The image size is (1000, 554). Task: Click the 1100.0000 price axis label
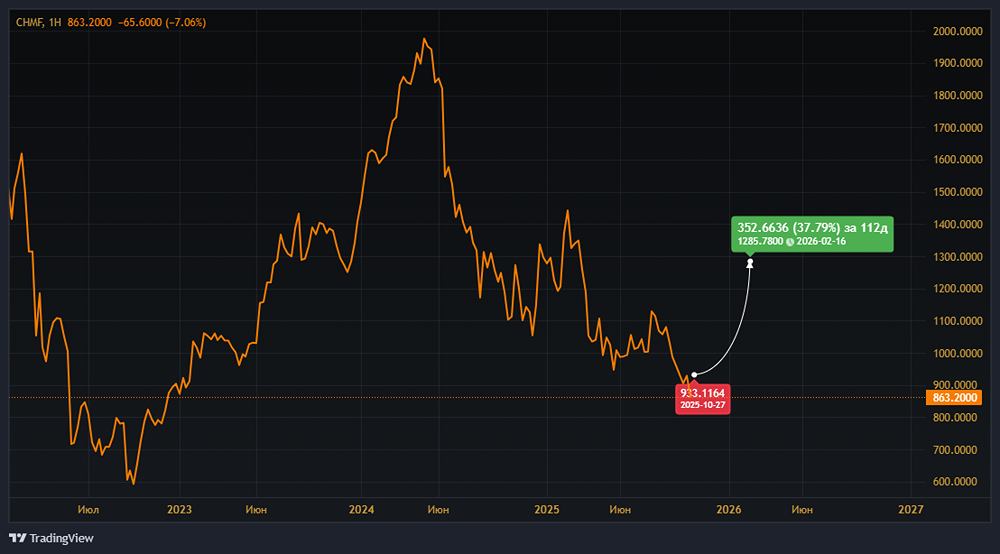pos(957,321)
